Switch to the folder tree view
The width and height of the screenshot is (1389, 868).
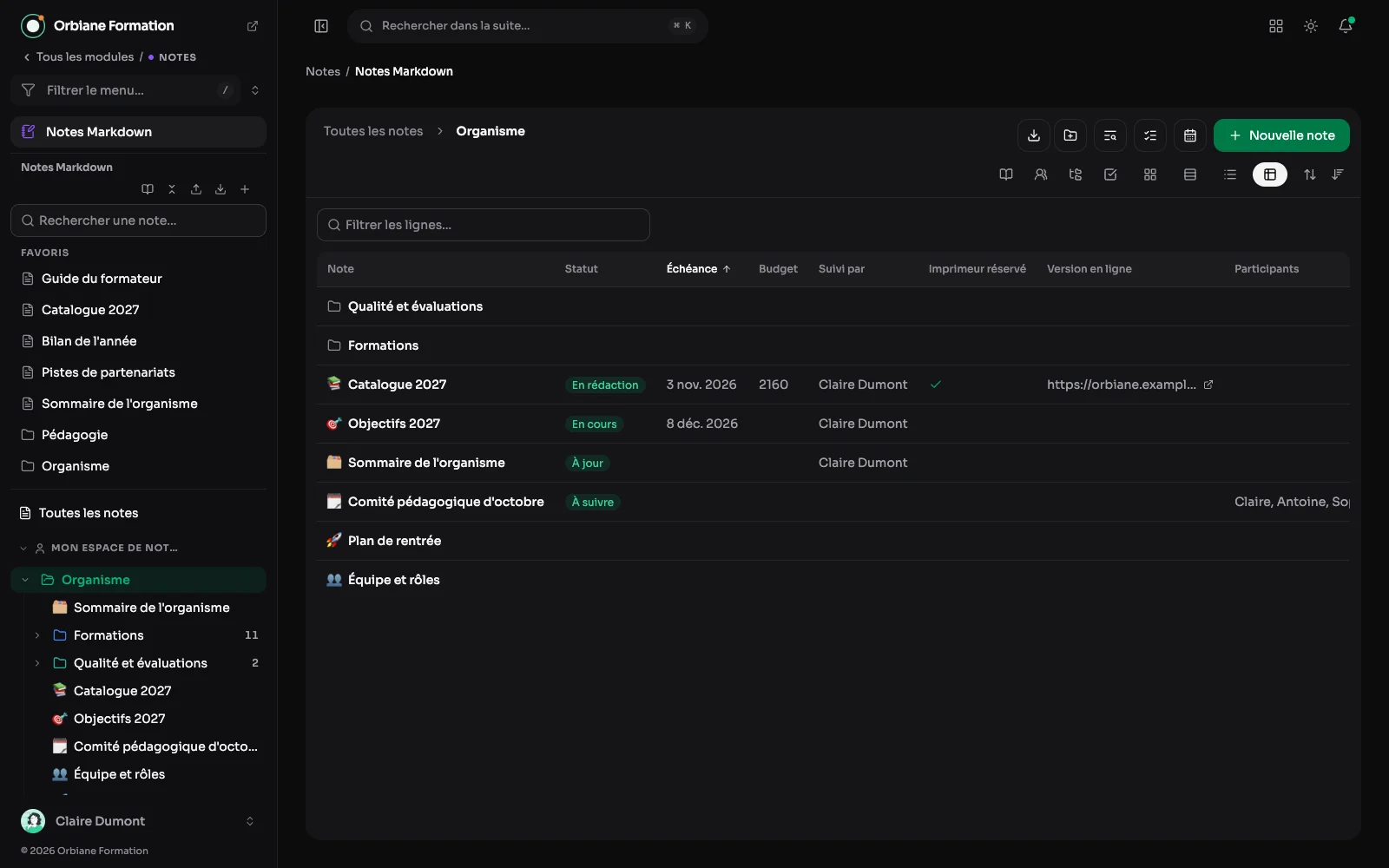coord(1076,174)
